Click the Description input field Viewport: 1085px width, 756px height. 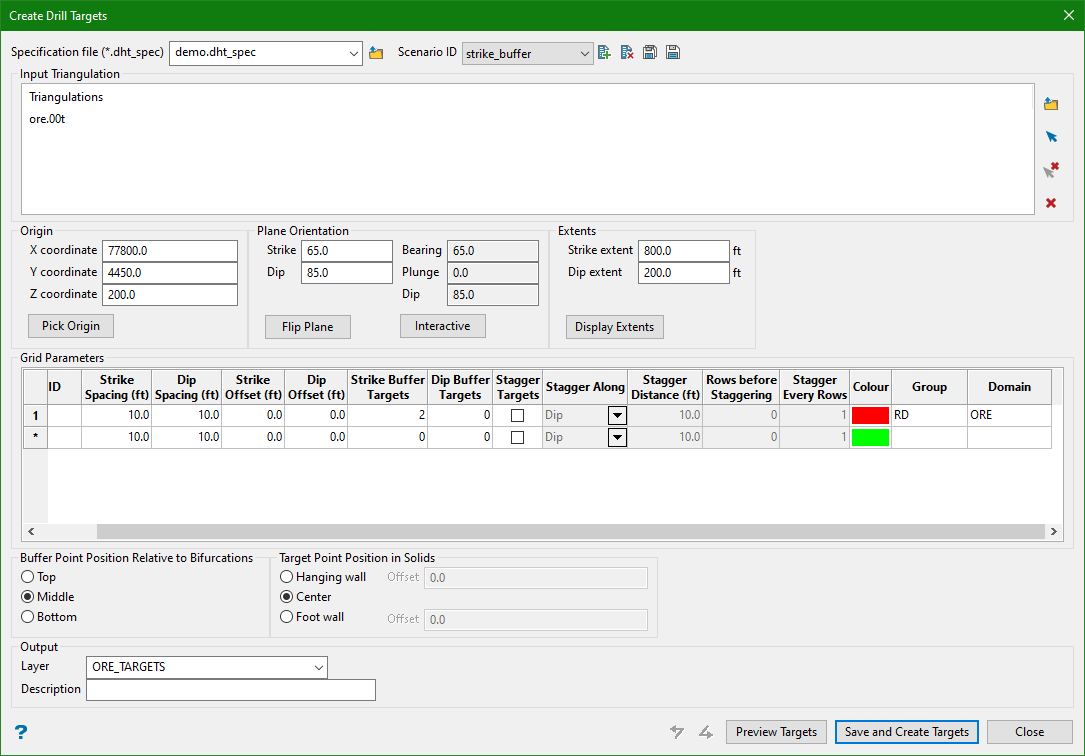[231, 690]
